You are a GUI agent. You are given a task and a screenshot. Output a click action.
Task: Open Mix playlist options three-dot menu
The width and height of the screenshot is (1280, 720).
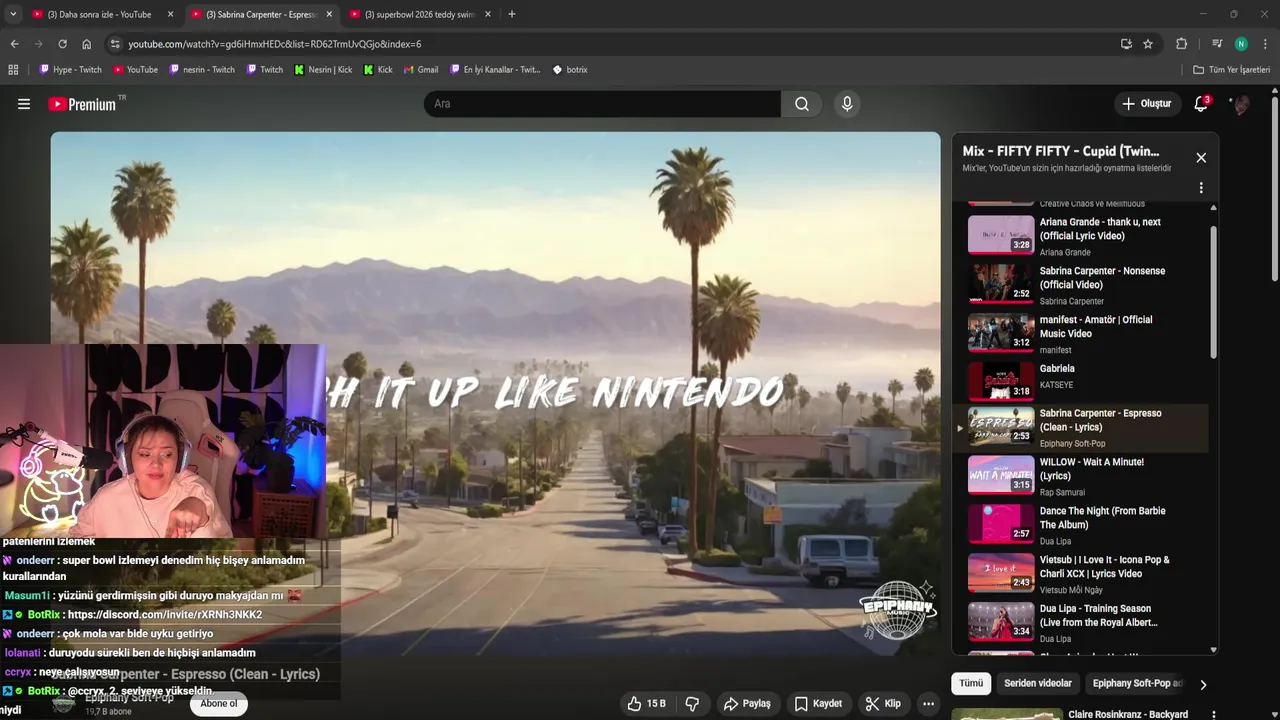click(1201, 188)
